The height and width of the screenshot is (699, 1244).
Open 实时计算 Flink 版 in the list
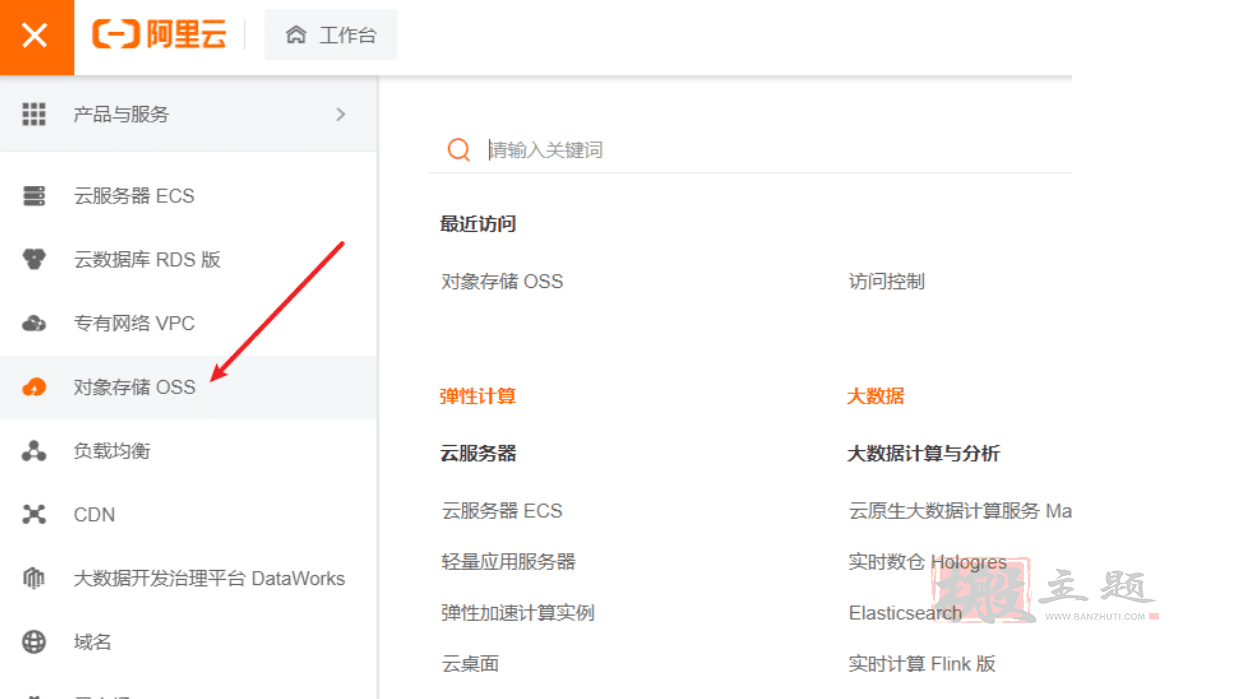coord(922,664)
